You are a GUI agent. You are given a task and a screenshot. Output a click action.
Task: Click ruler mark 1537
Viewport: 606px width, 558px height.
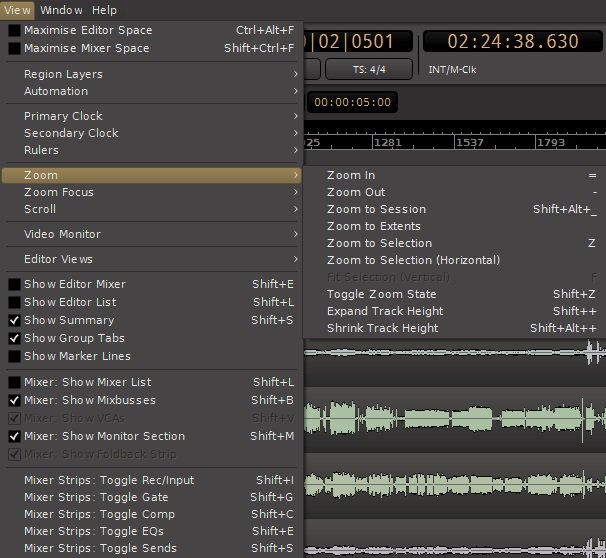[470, 143]
